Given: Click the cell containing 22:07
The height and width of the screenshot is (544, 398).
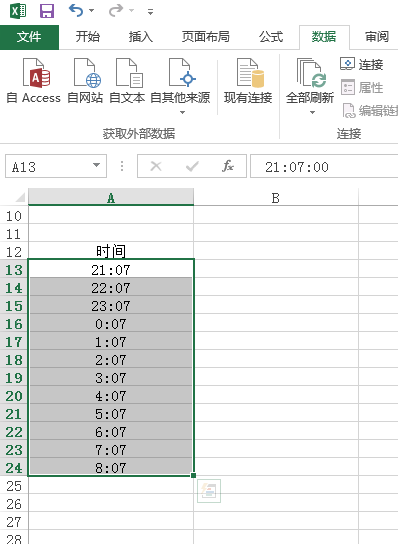Looking at the screenshot, I should pos(111,287).
